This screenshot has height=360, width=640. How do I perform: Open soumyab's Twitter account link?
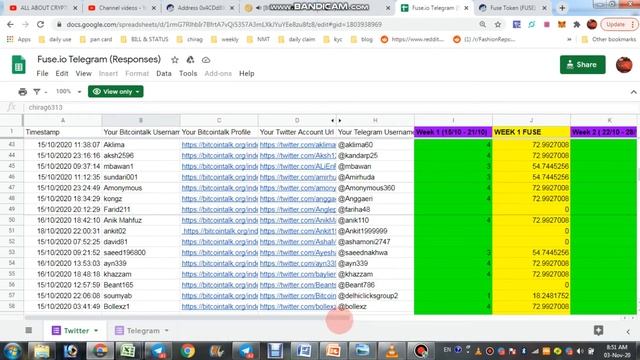coord(298,296)
